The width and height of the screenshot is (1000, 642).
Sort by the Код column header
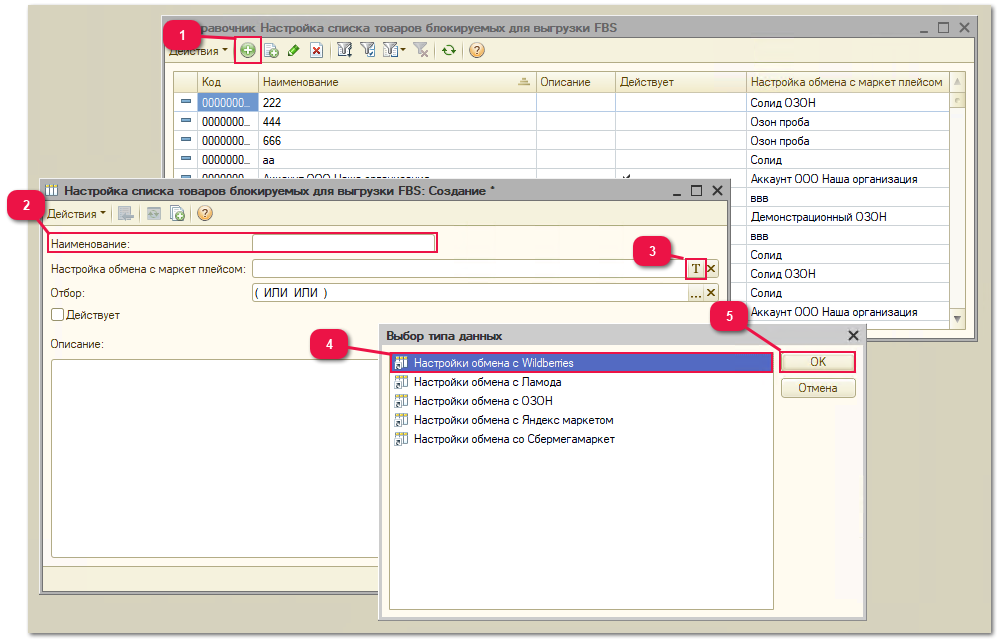pyautogui.click(x=228, y=82)
